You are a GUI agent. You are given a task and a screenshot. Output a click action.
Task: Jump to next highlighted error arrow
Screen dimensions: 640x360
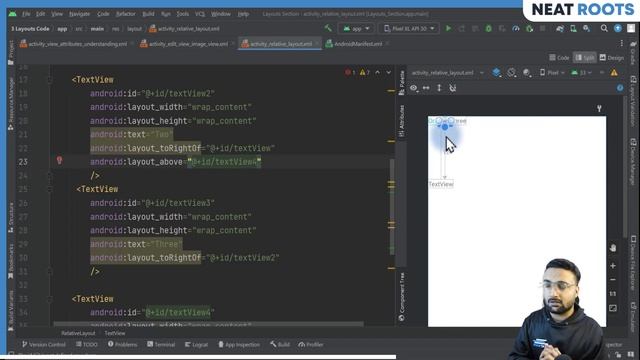point(389,73)
